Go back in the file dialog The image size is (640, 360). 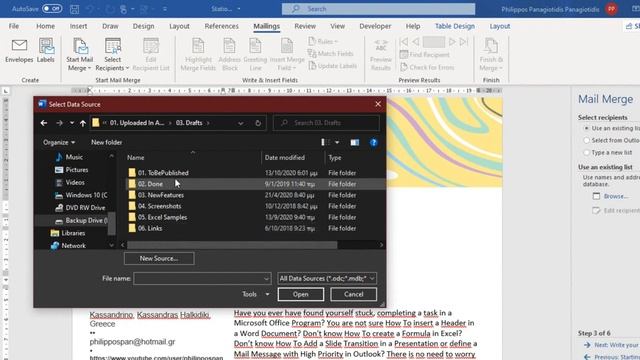44,123
